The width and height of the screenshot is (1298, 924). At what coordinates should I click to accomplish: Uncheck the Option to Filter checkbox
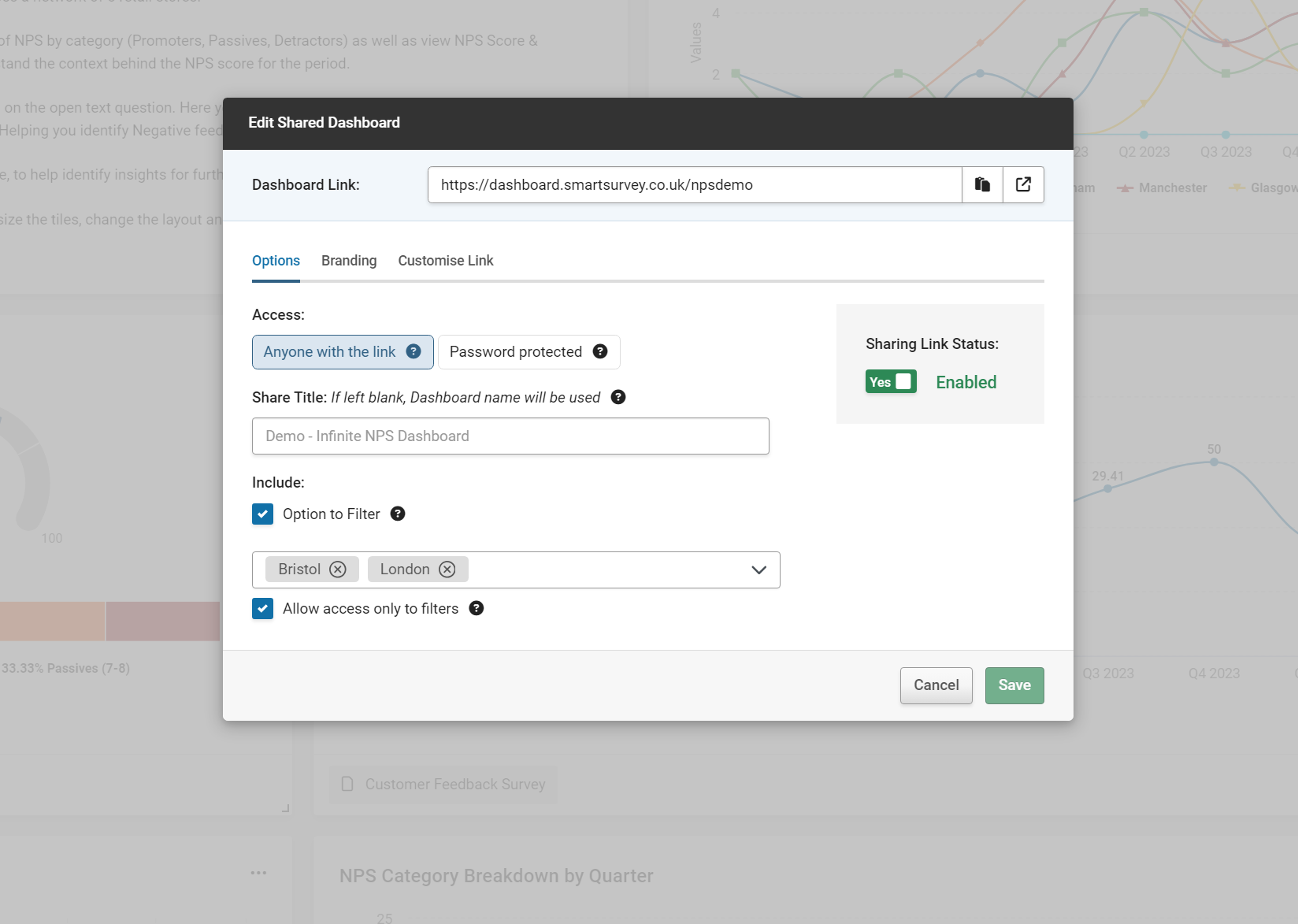(262, 514)
